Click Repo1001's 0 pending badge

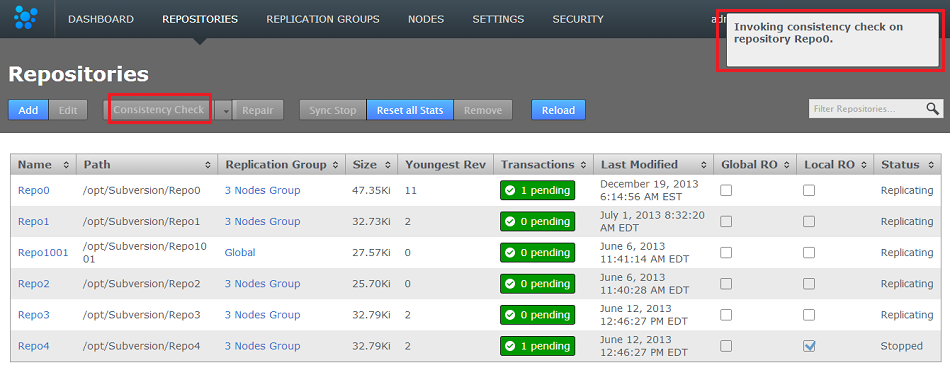click(x=537, y=253)
